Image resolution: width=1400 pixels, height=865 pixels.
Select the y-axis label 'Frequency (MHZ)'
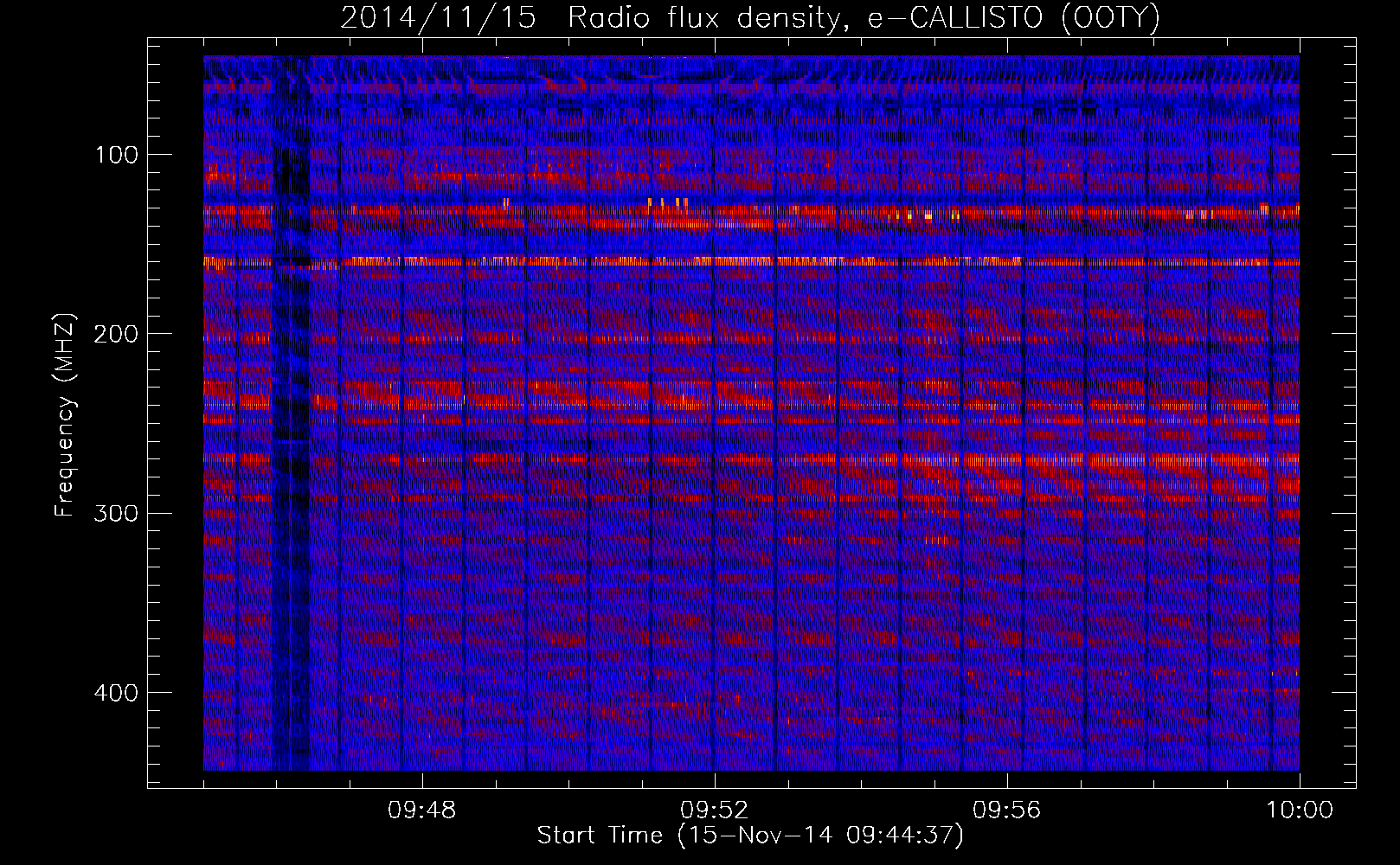point(65,415)
